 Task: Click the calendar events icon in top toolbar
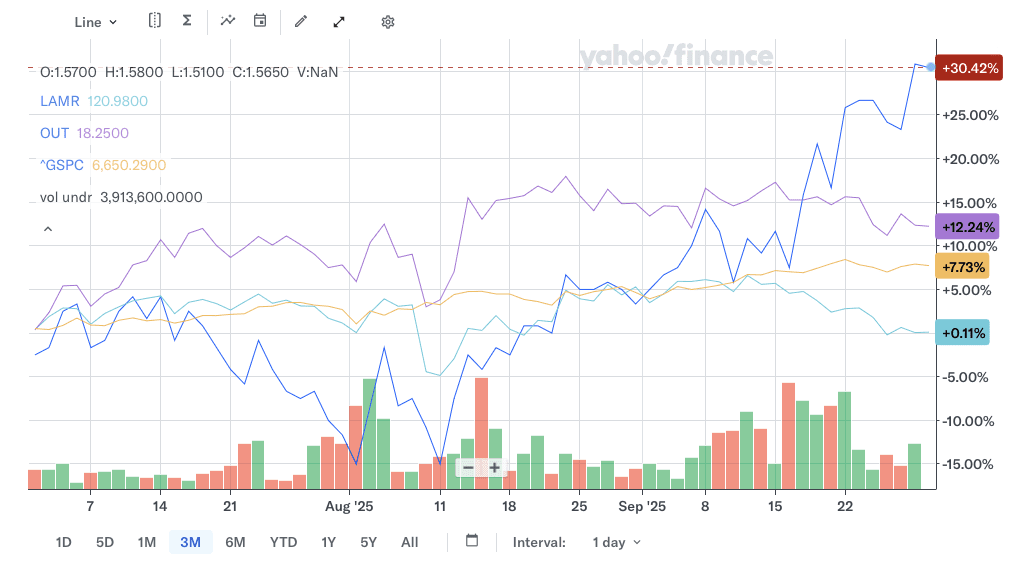[260, 21]
